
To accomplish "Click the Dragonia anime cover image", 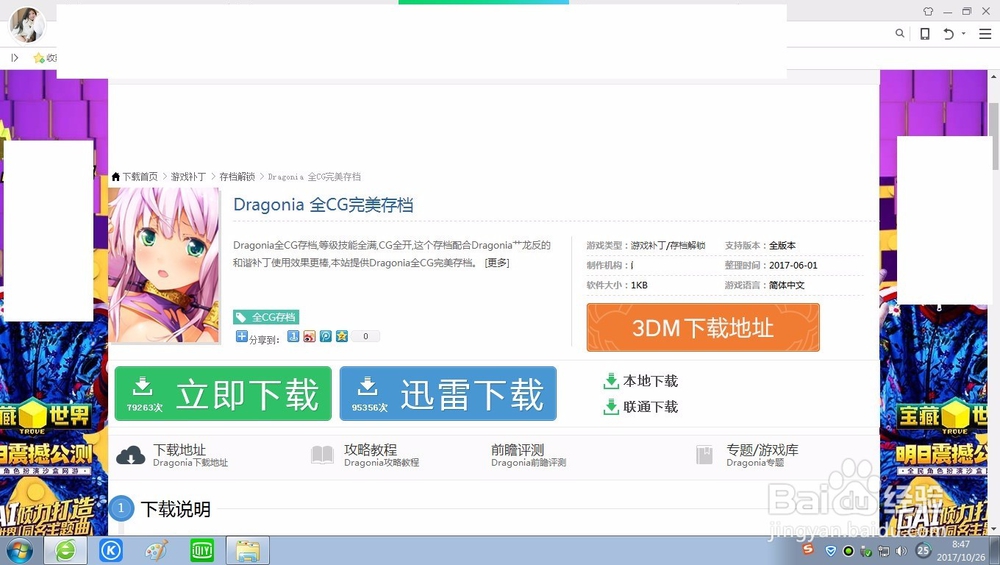I will [164, 265].
